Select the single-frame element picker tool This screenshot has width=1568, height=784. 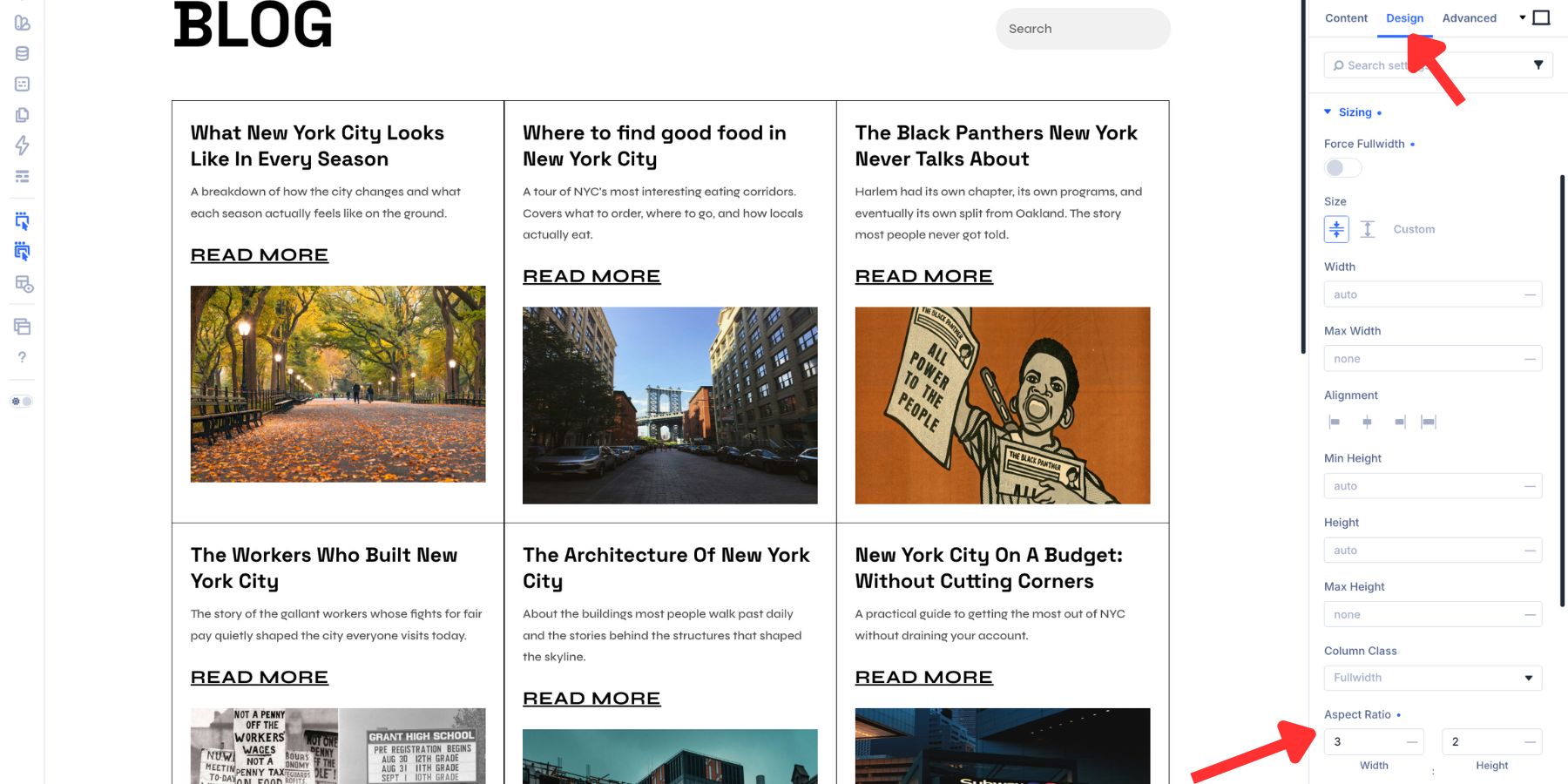22,220
